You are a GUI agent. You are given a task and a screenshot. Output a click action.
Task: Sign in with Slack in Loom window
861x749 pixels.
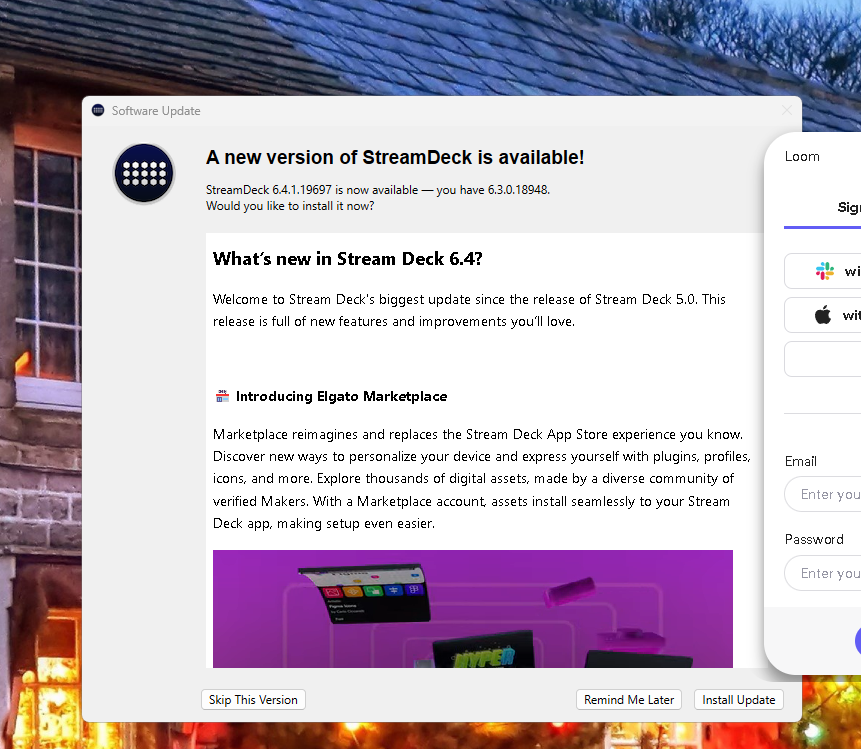[x=823, y=271]
